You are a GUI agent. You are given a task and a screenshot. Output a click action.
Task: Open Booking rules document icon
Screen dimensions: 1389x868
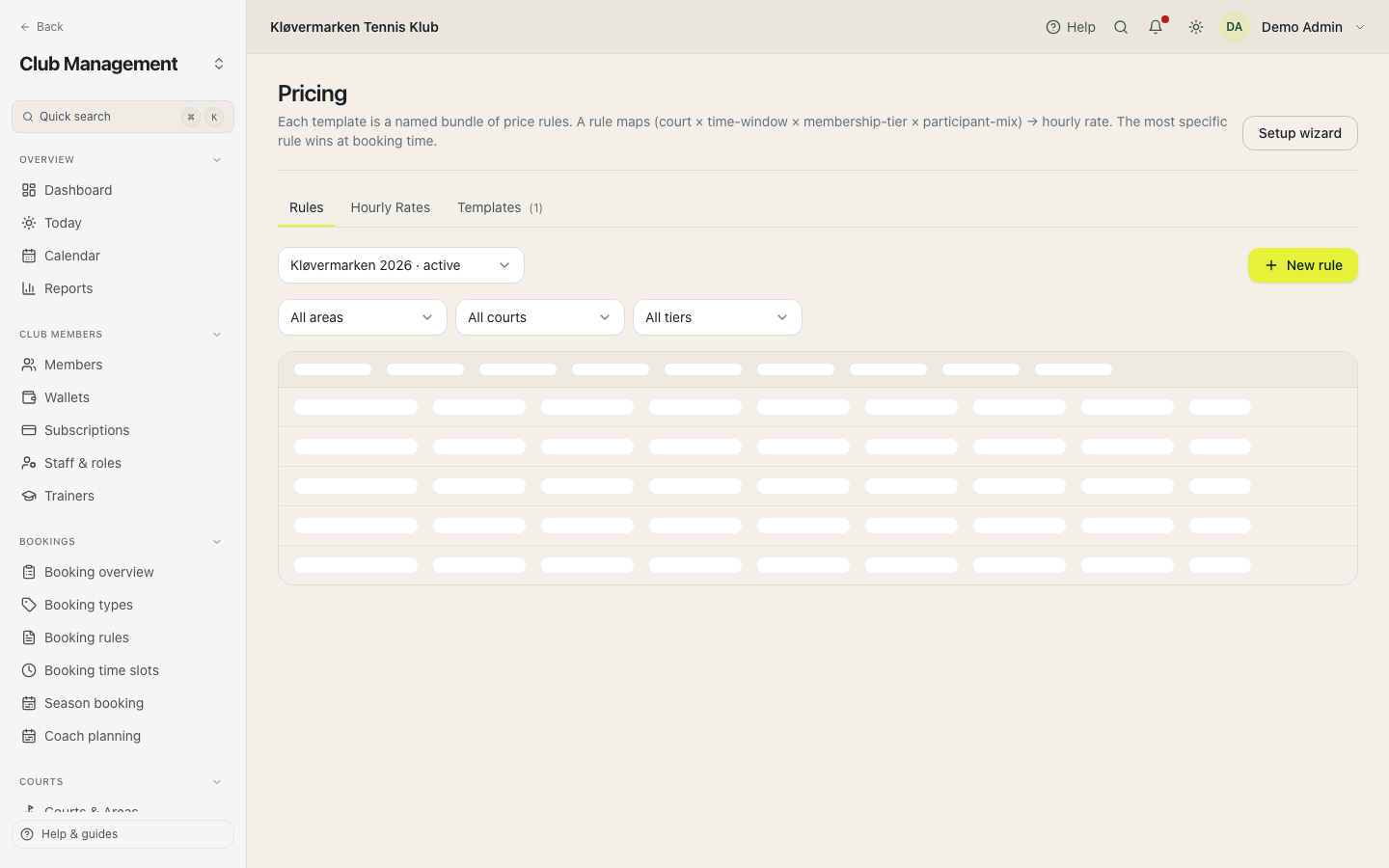tap(29, 637)
